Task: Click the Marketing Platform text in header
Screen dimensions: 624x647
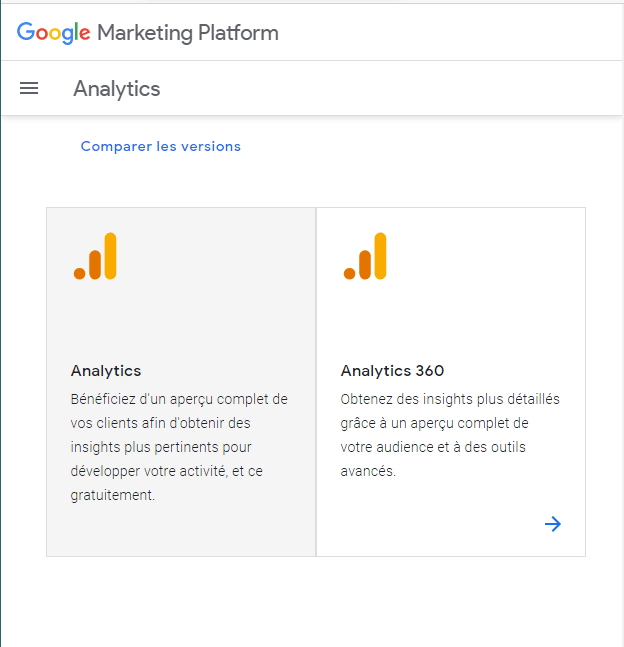Action: 188,33
